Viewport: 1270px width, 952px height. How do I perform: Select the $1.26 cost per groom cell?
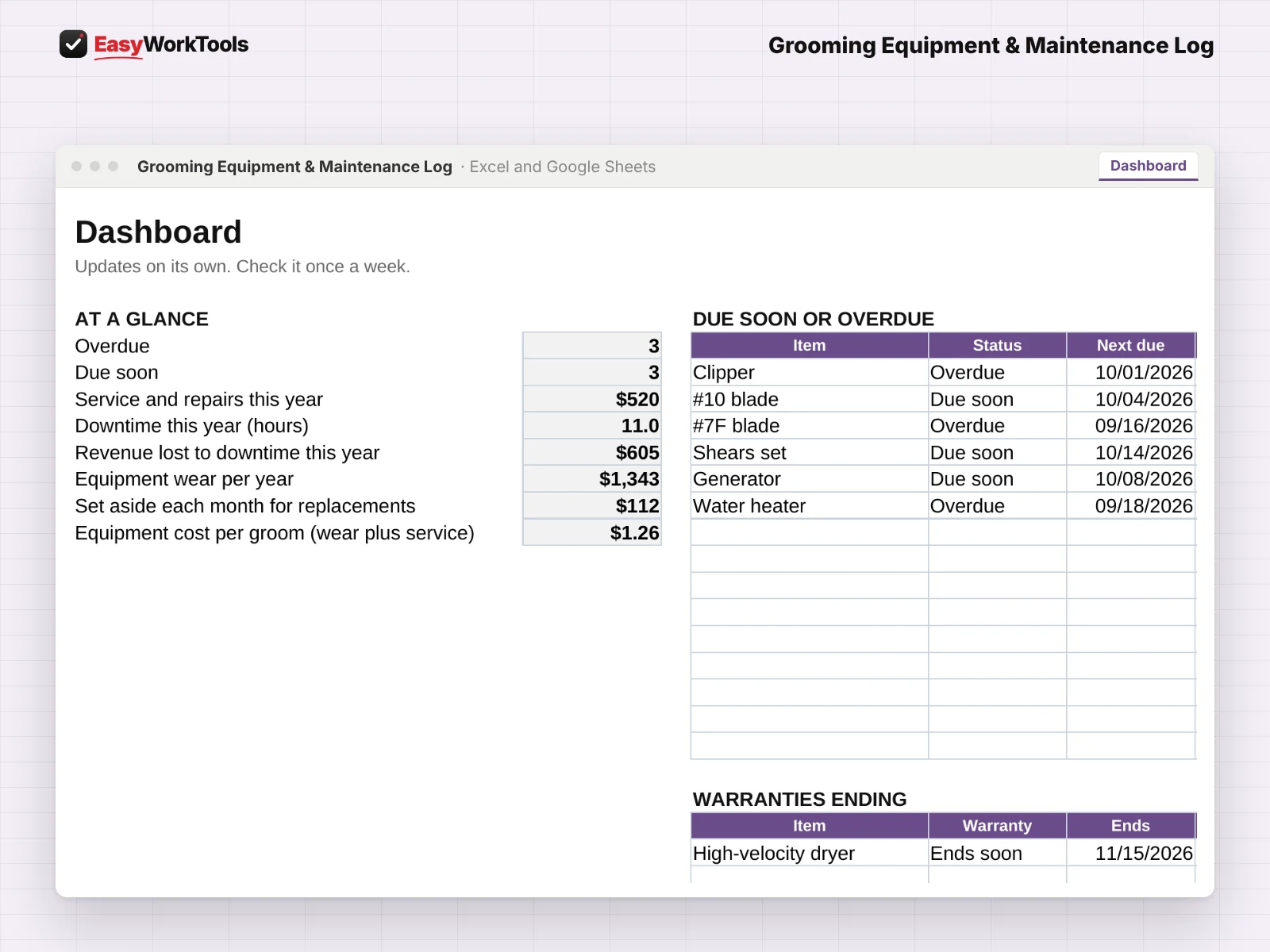591,533
